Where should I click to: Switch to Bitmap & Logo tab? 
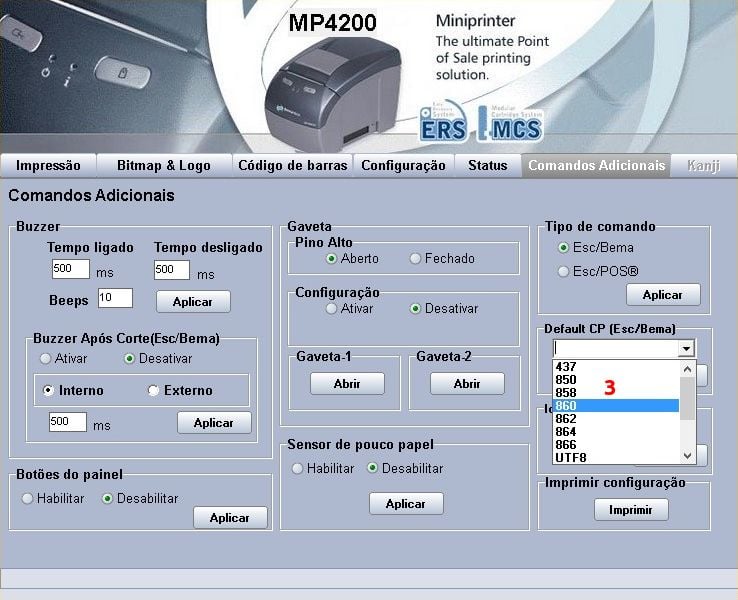[x=164, y=166]
